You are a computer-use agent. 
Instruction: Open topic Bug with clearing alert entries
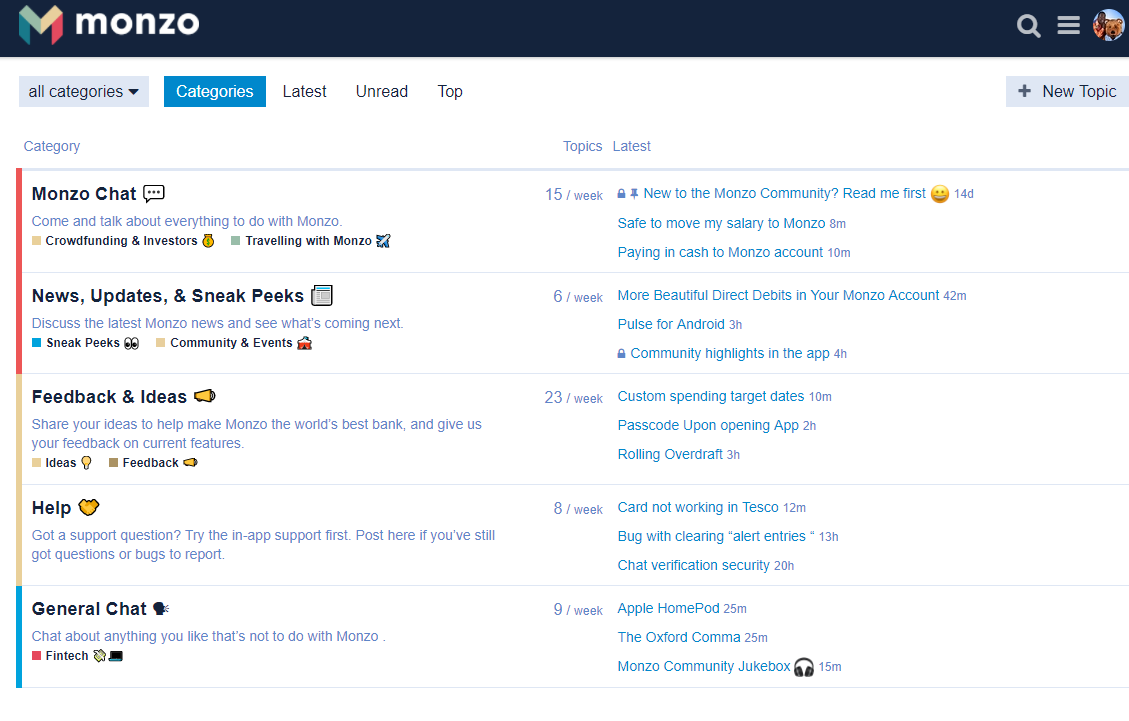pos(716,536)
